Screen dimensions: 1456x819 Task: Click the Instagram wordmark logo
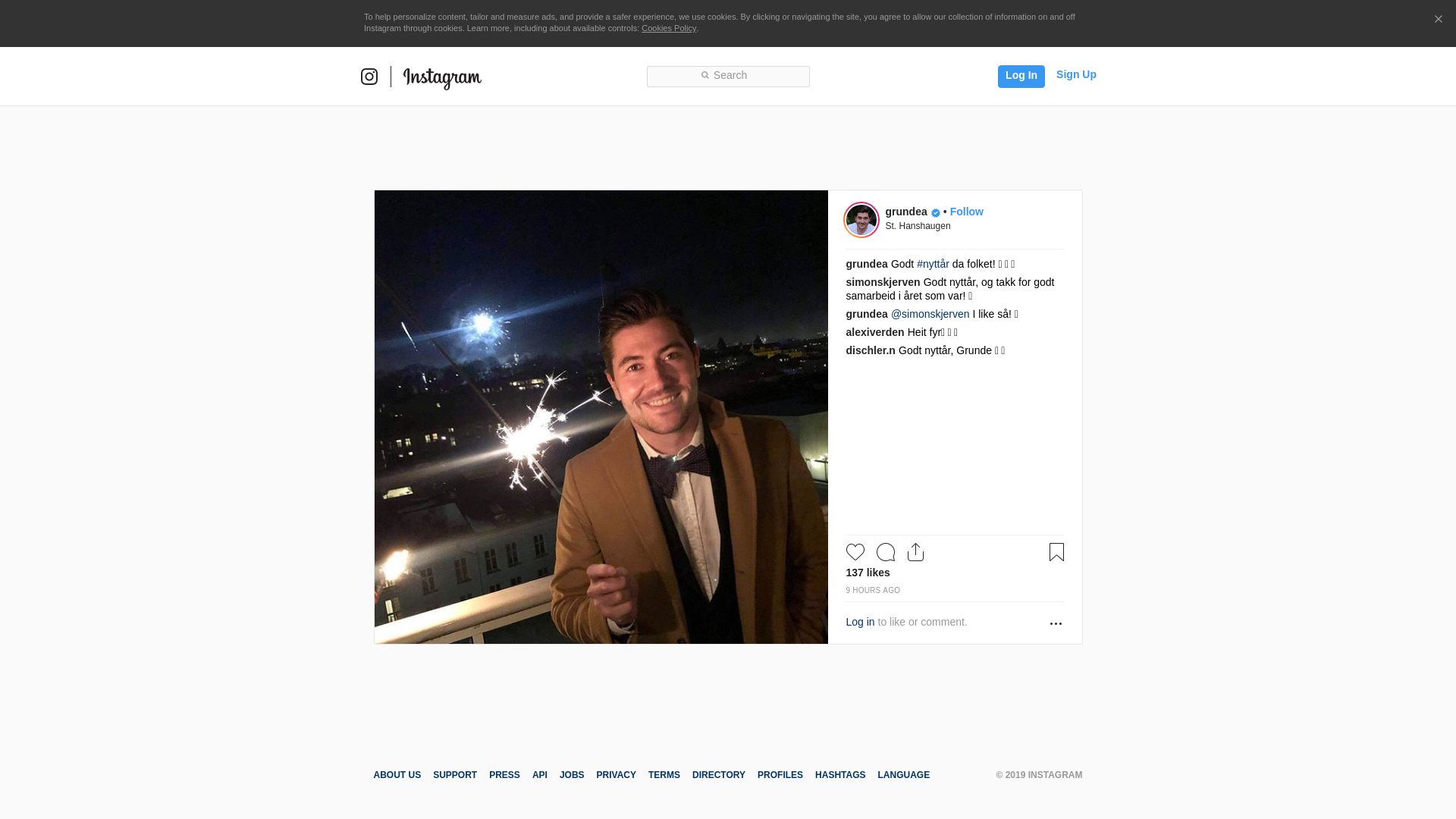pyautogui.click(x=442, y=77)
